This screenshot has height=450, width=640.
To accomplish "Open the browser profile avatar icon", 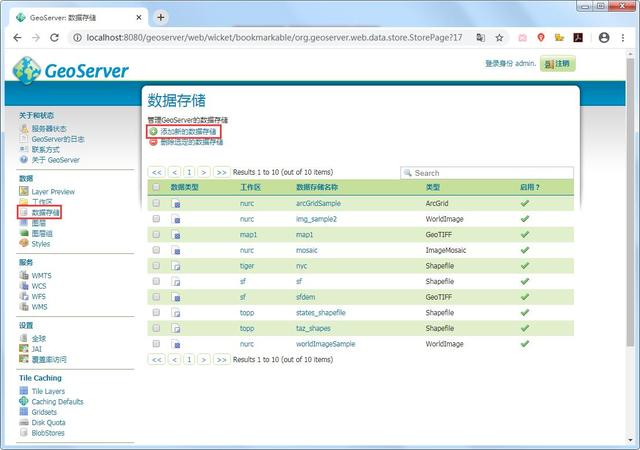I will [604, 38].
